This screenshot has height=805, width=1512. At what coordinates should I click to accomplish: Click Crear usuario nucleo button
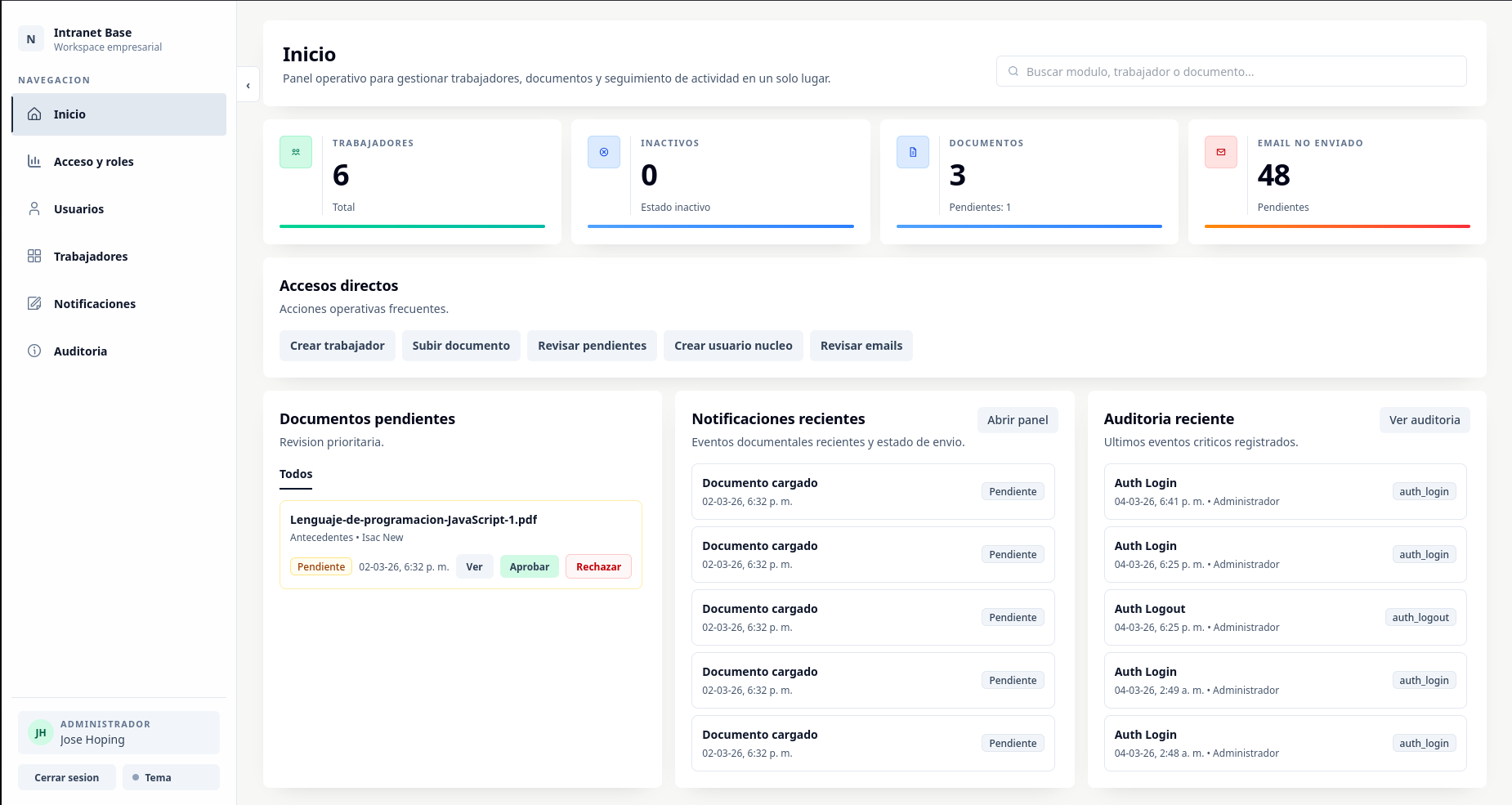pyautogui.click(x=733, y=346)
